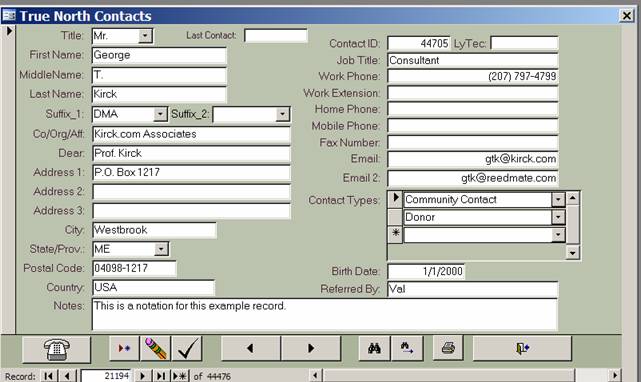Image resolution: width=641 pixels, height=382 pixels.
Task: Click horizontal scrollbar right arrow at bottom
Action: [614, 376]
